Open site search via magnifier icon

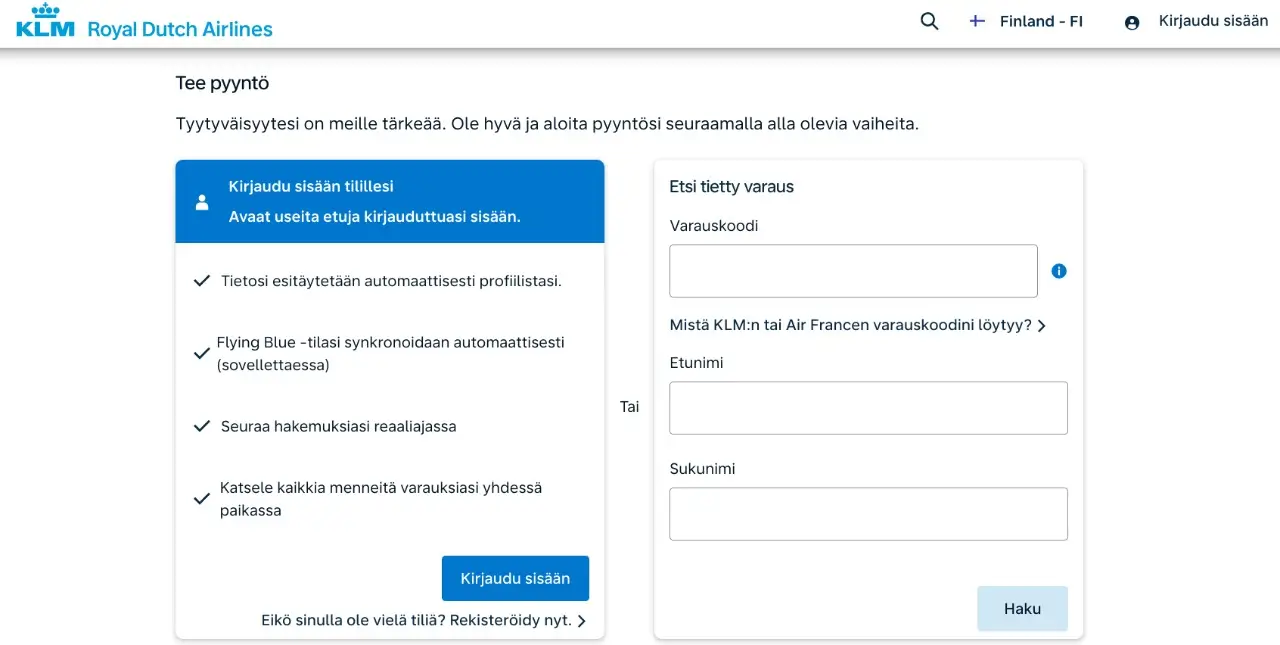pos(929,21)
